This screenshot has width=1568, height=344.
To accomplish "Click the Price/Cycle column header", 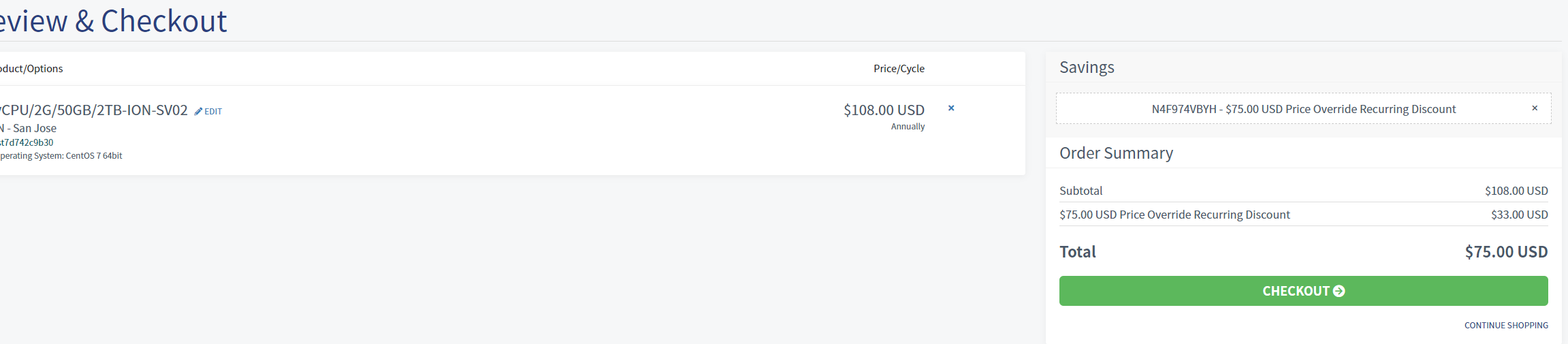I will [x=899, y=69].
